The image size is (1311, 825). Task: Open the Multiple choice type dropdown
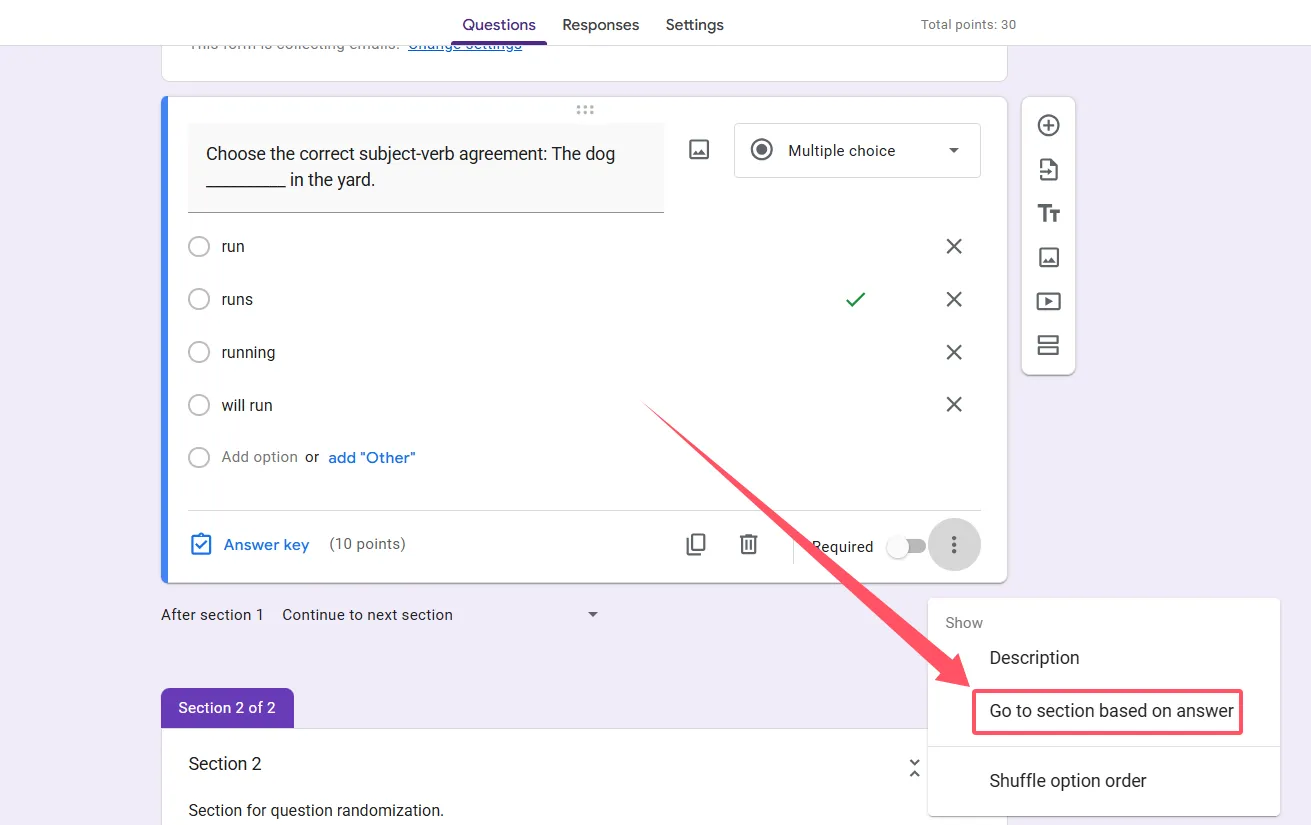point(857,151)
